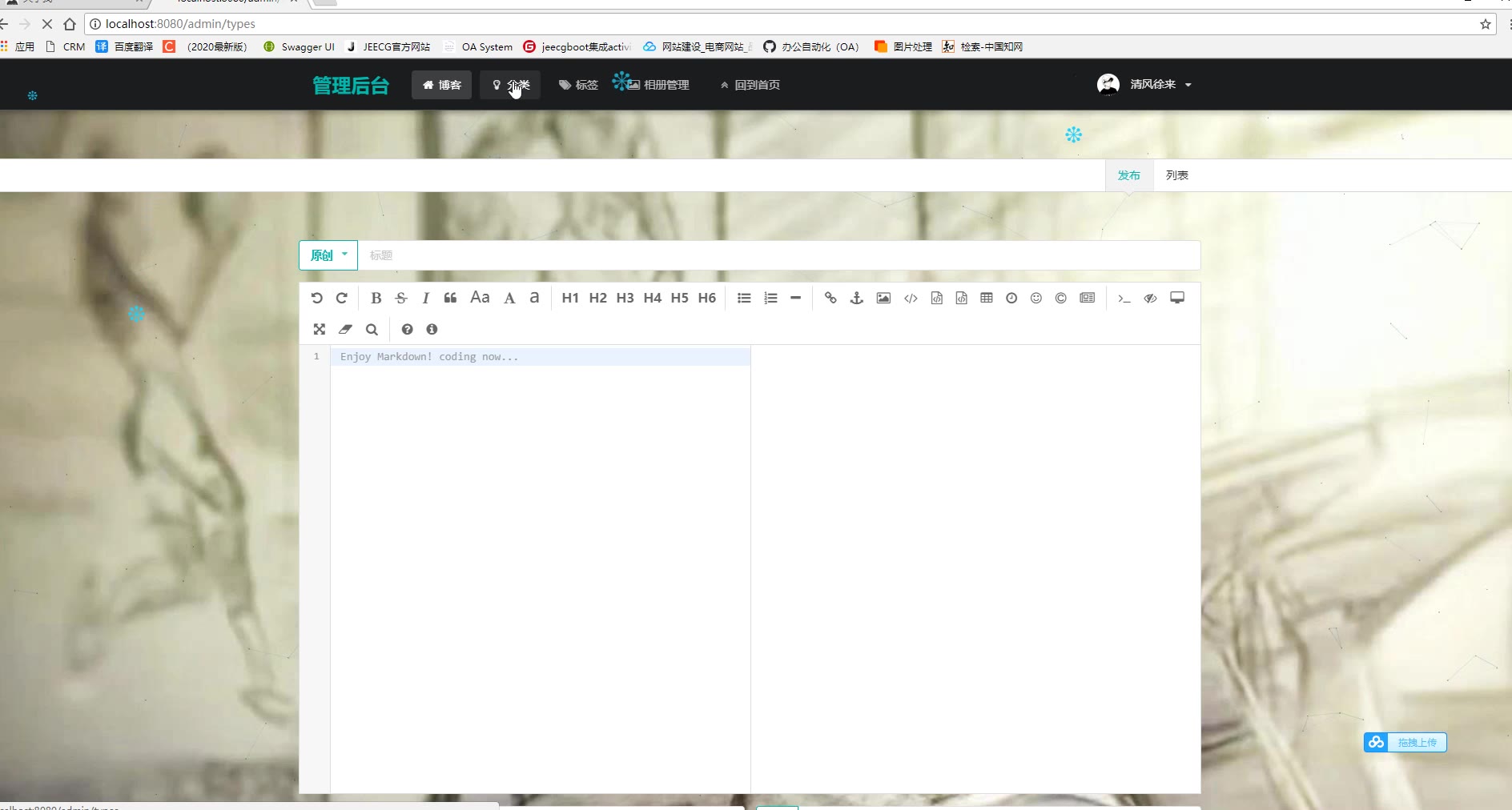This screenshot has width=1512, height=810.
Task: Click the redo icon in editor toolbar
Action: [x=342, y=298]
